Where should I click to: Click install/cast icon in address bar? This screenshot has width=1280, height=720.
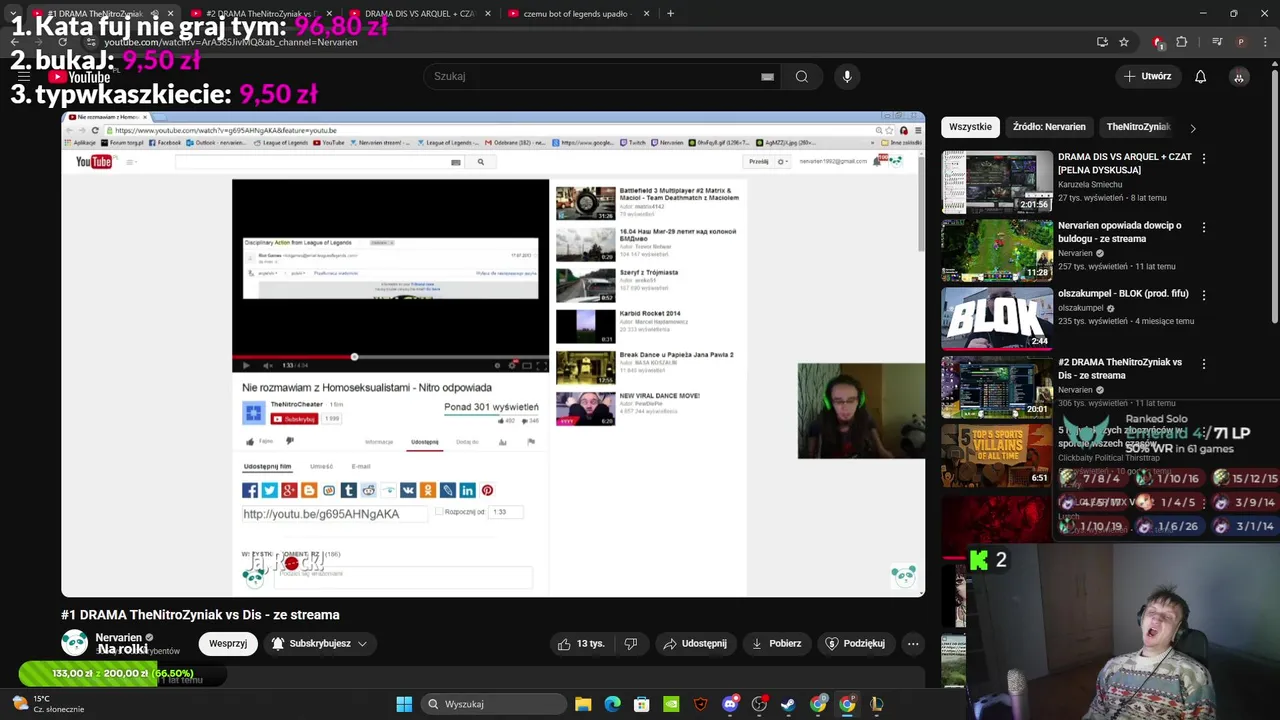coord(1102,42)
